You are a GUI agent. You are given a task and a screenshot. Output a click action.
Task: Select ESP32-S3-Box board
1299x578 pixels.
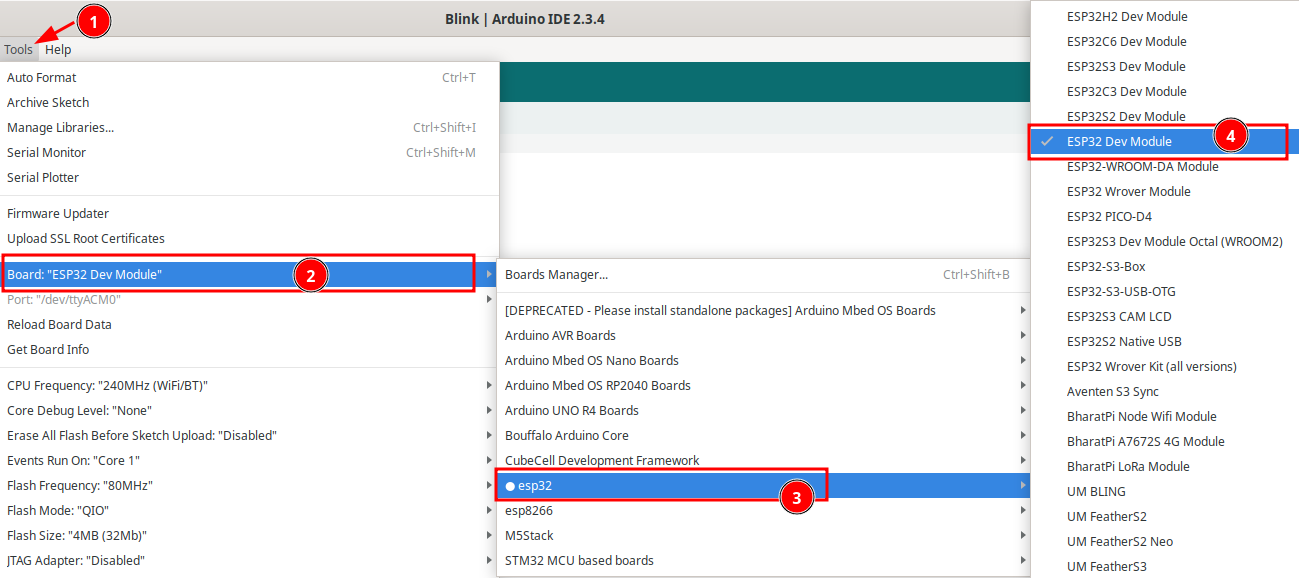pyautogui.click(x=1165, y=266)
